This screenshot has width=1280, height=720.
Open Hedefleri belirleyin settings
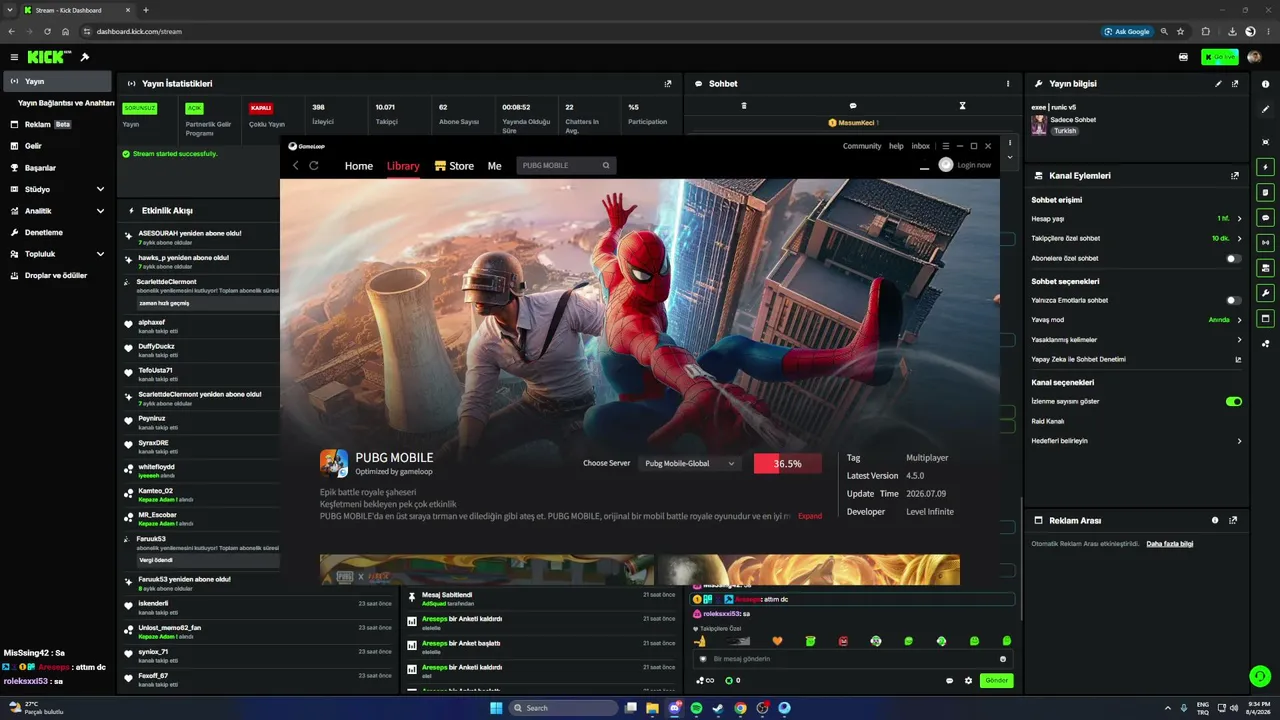point(1136,441)
